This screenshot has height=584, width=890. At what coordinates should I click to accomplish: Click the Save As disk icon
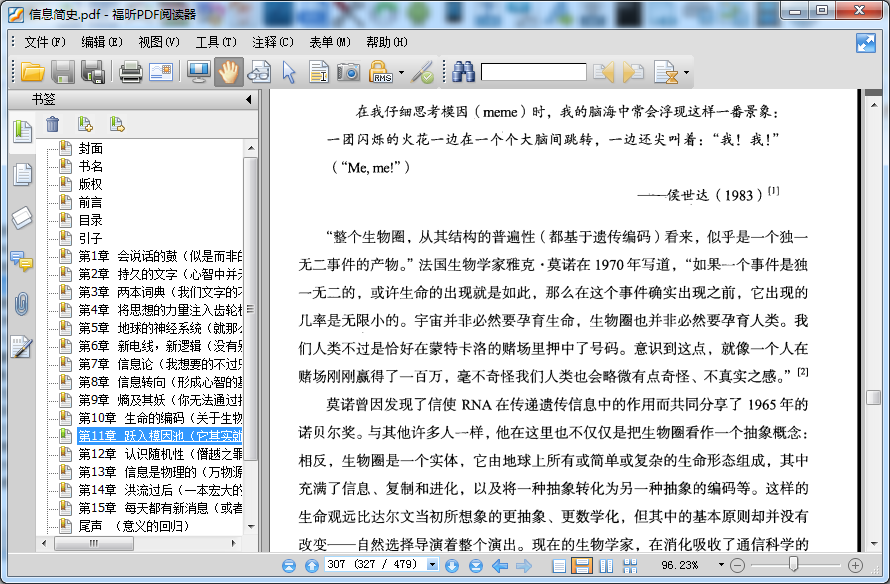click(x=93, y=72)
